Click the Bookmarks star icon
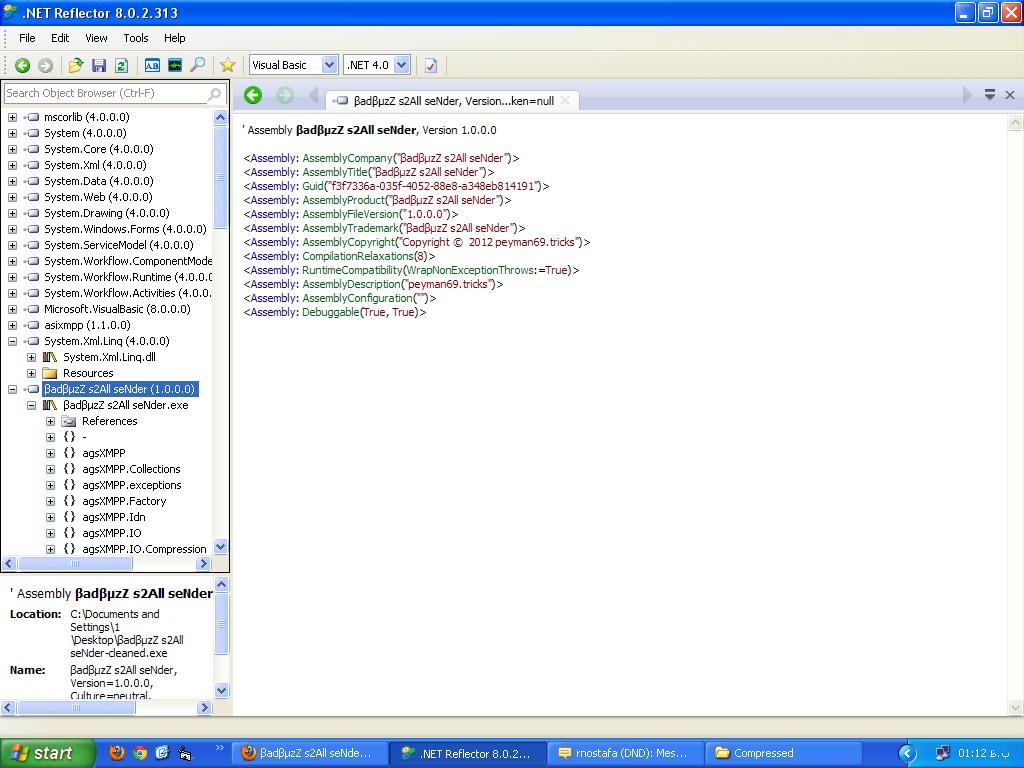This screenshot has width=1024, height=768. [x=227, y=65]
